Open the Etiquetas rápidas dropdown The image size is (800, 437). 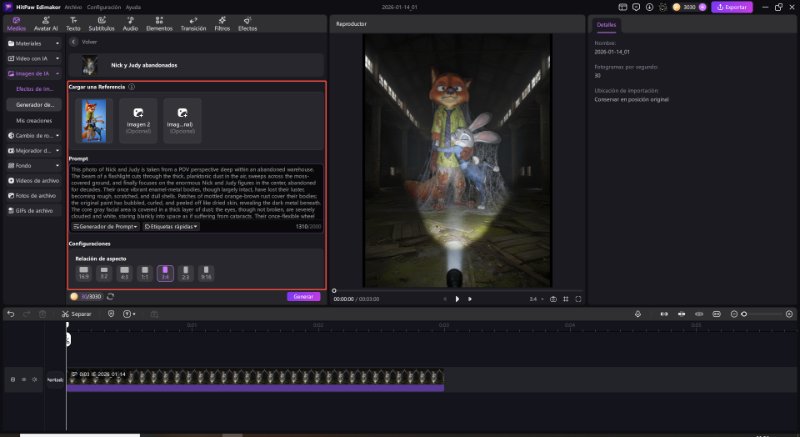click(x=171, y=227)
